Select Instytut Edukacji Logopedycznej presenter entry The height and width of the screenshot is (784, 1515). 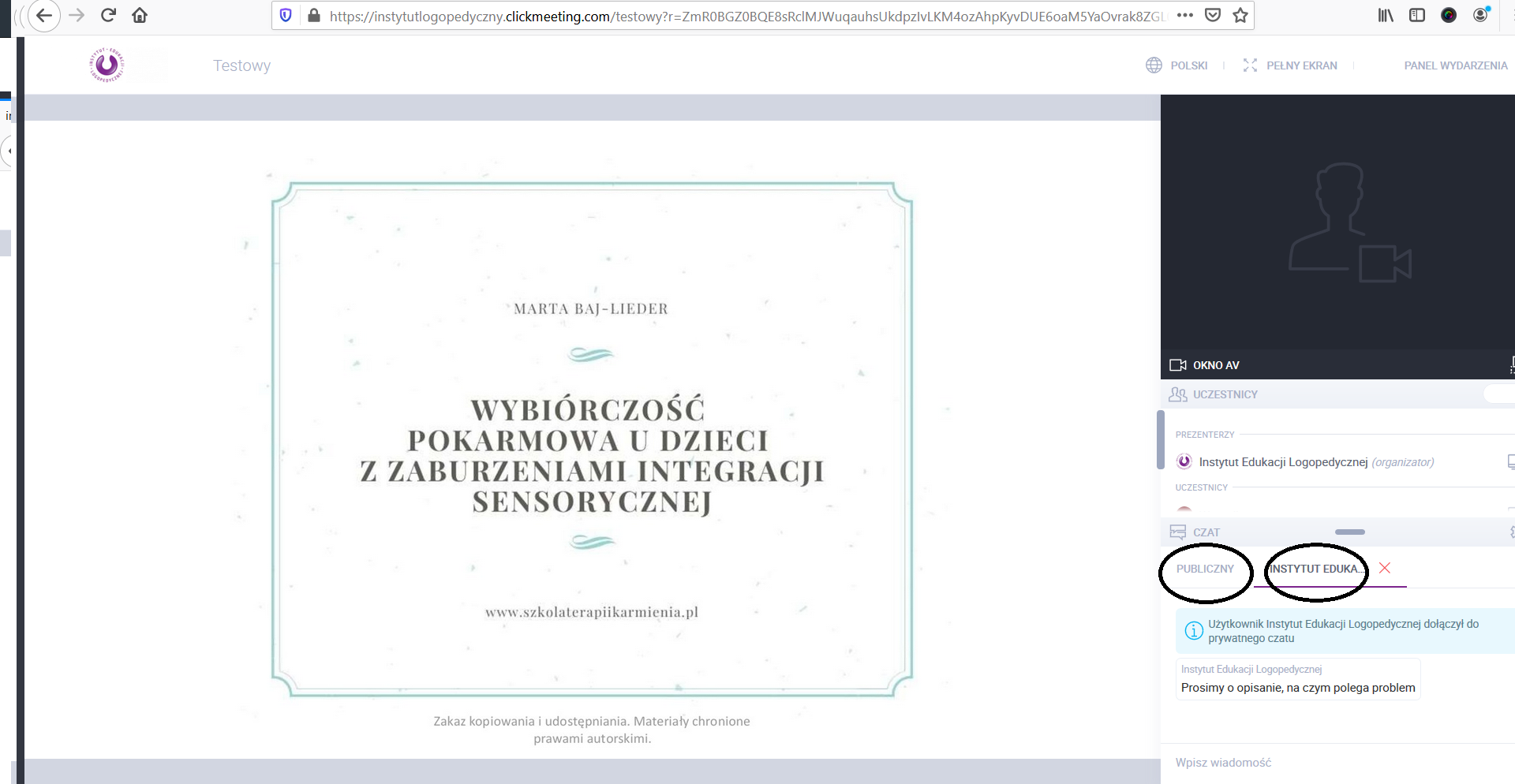[1283, 462]
